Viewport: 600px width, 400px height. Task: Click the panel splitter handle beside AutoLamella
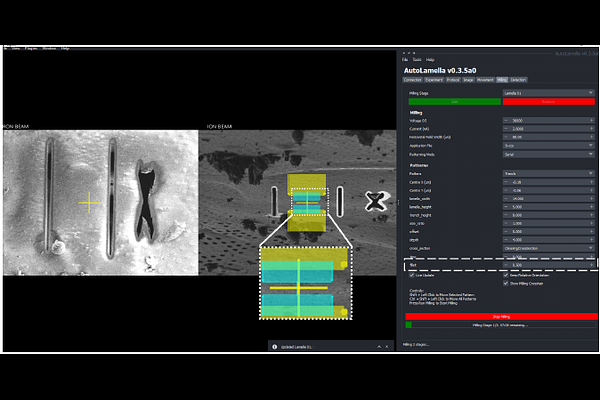tap(398, 202)
